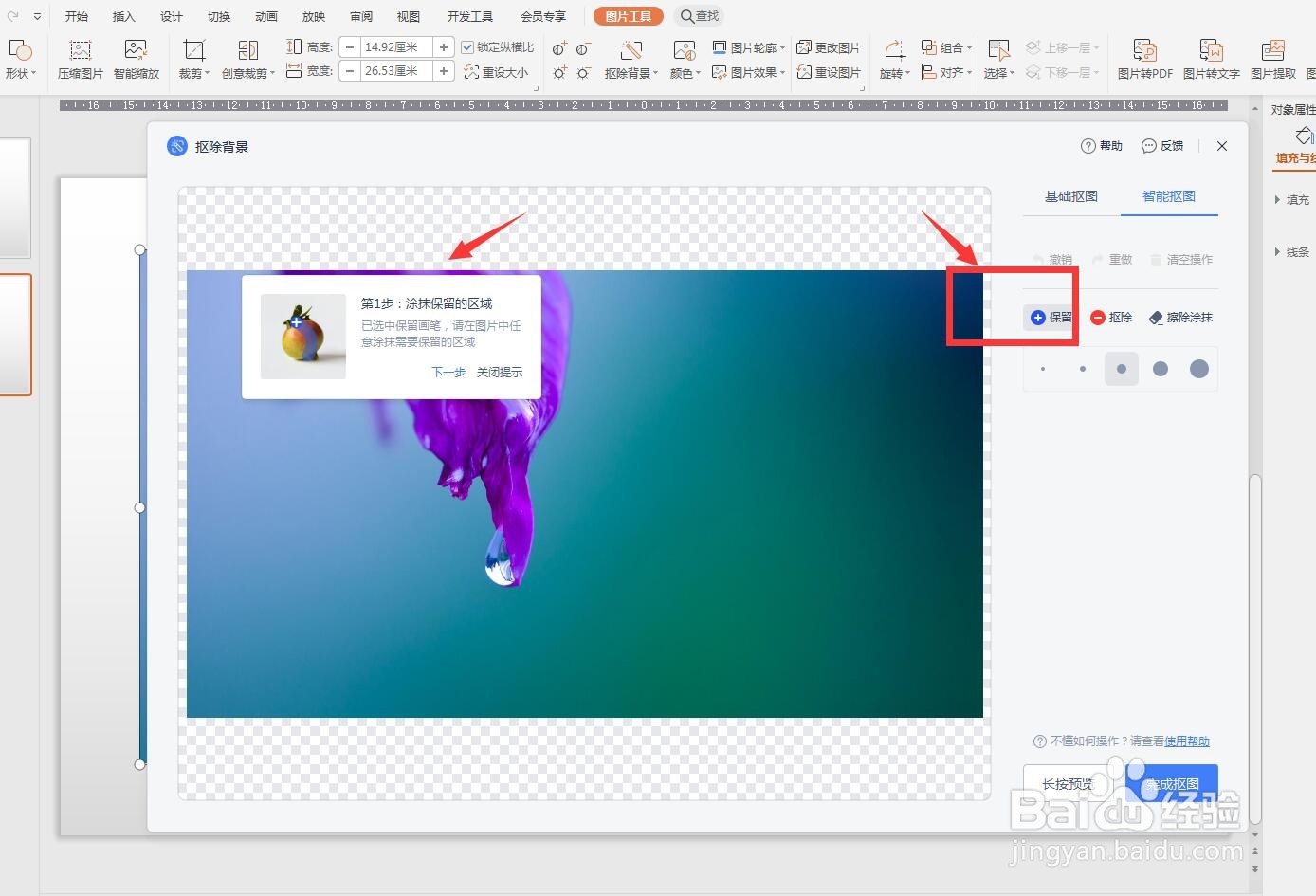Image resolution: width=1316 pixels, height=896 pixels.
Task: Click the 重设大小 (reset size) button
Action: click(x=496, y=72)
